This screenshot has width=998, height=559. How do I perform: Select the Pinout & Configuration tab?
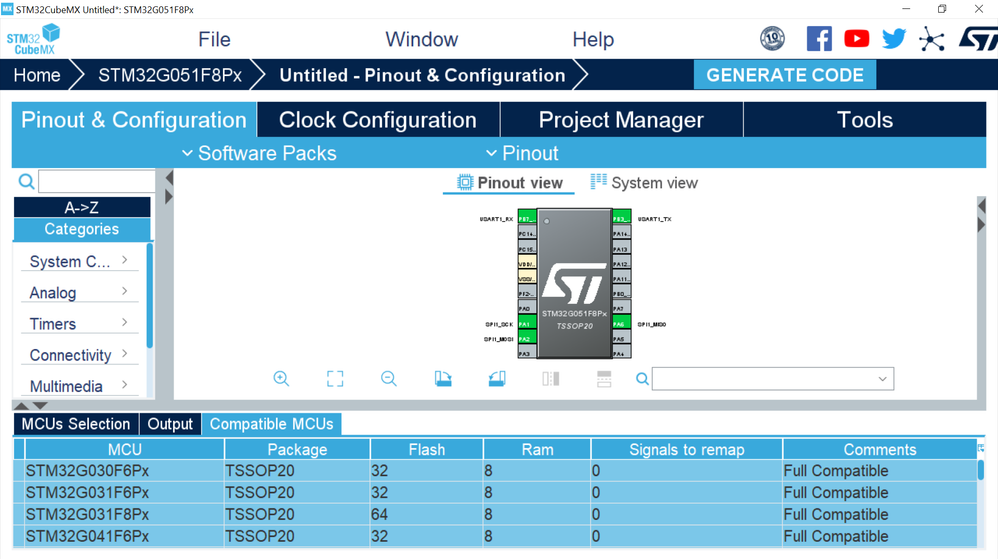(x=134, y=120)
